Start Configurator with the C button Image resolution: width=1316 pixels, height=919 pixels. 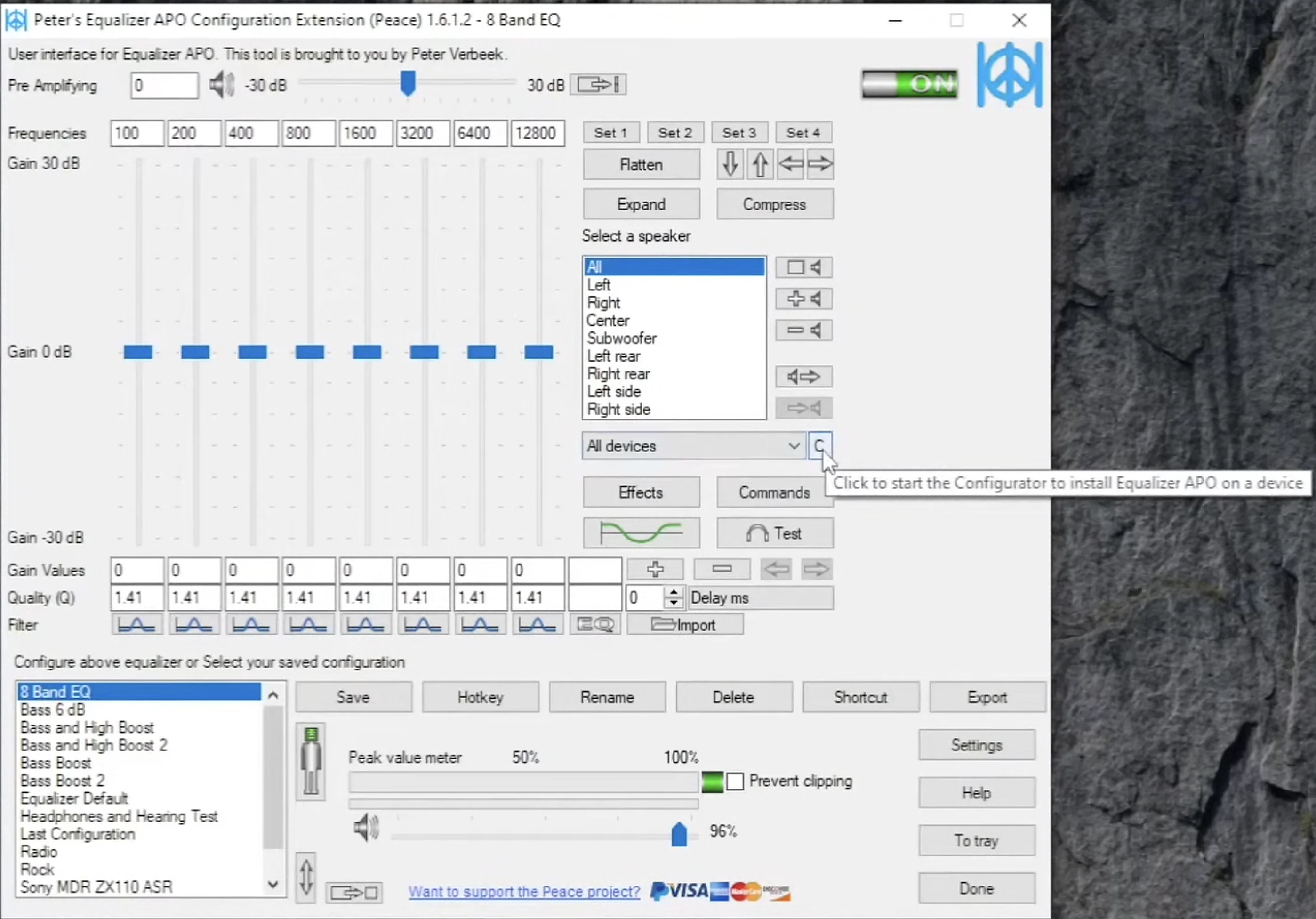[x=819, y=446]
